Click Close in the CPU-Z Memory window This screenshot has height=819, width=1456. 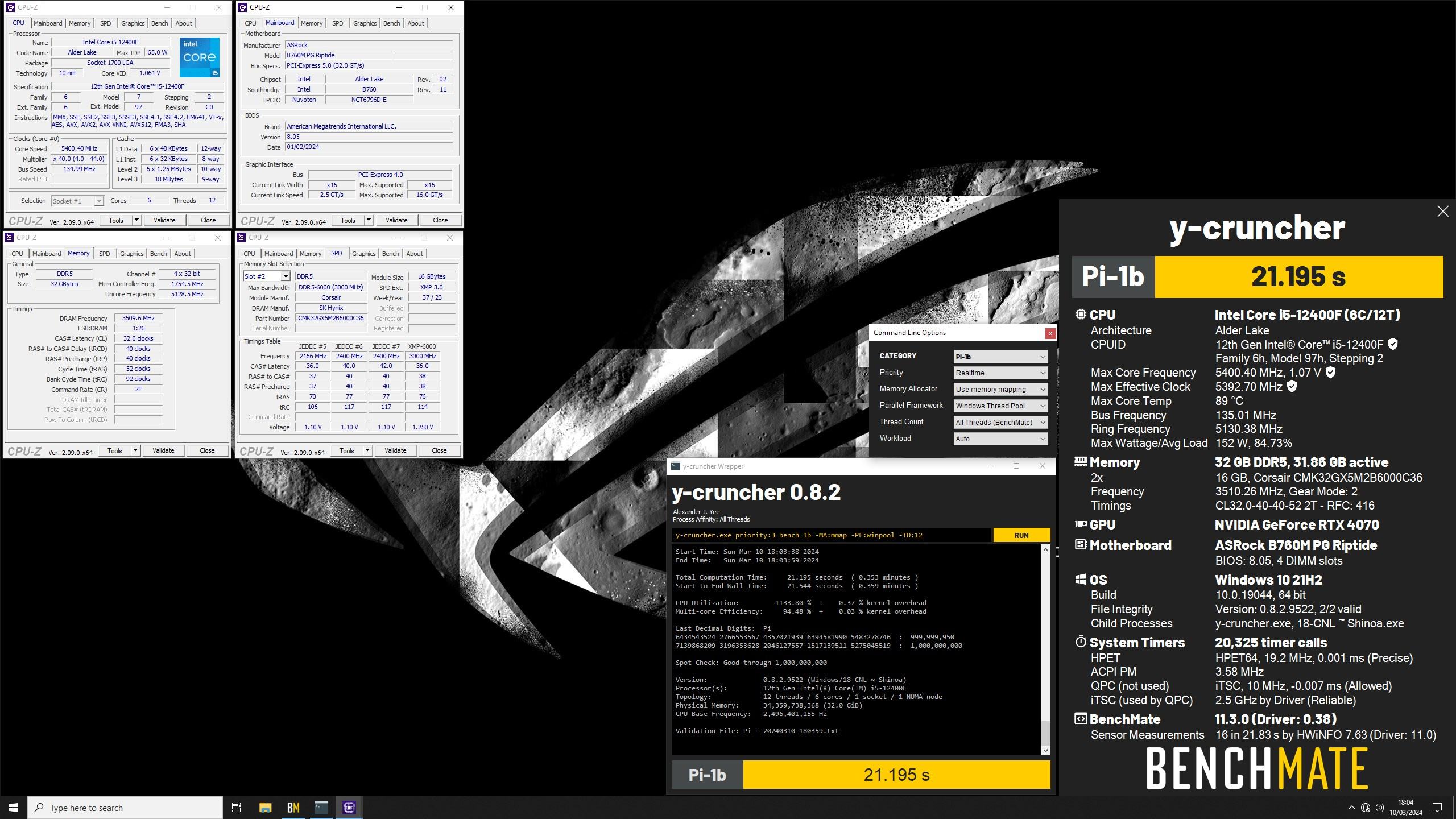pyautogui.click(x=207, y=450)
